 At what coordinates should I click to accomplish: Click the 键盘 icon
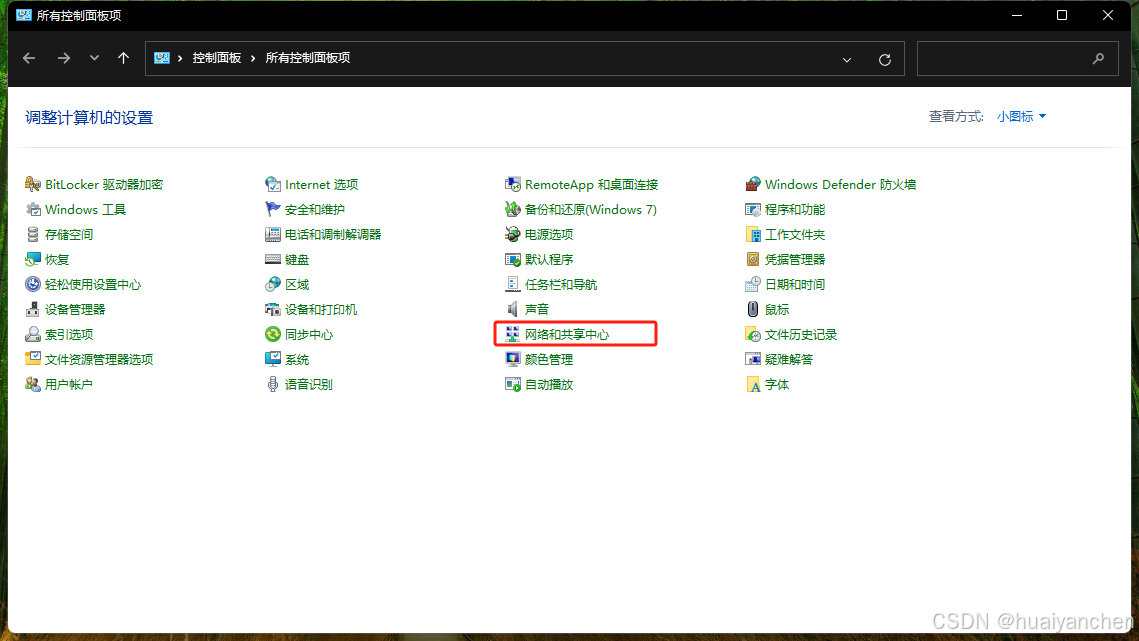point(272,259)
